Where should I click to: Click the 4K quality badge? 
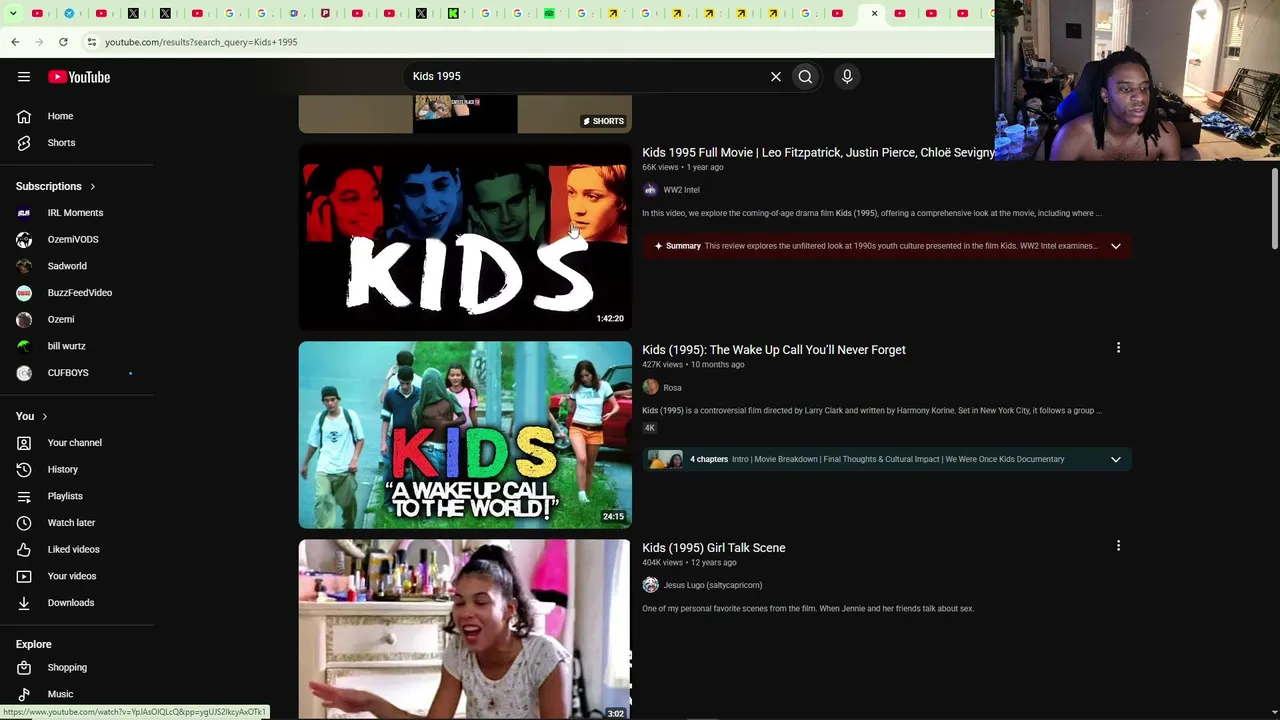point(649,428)
